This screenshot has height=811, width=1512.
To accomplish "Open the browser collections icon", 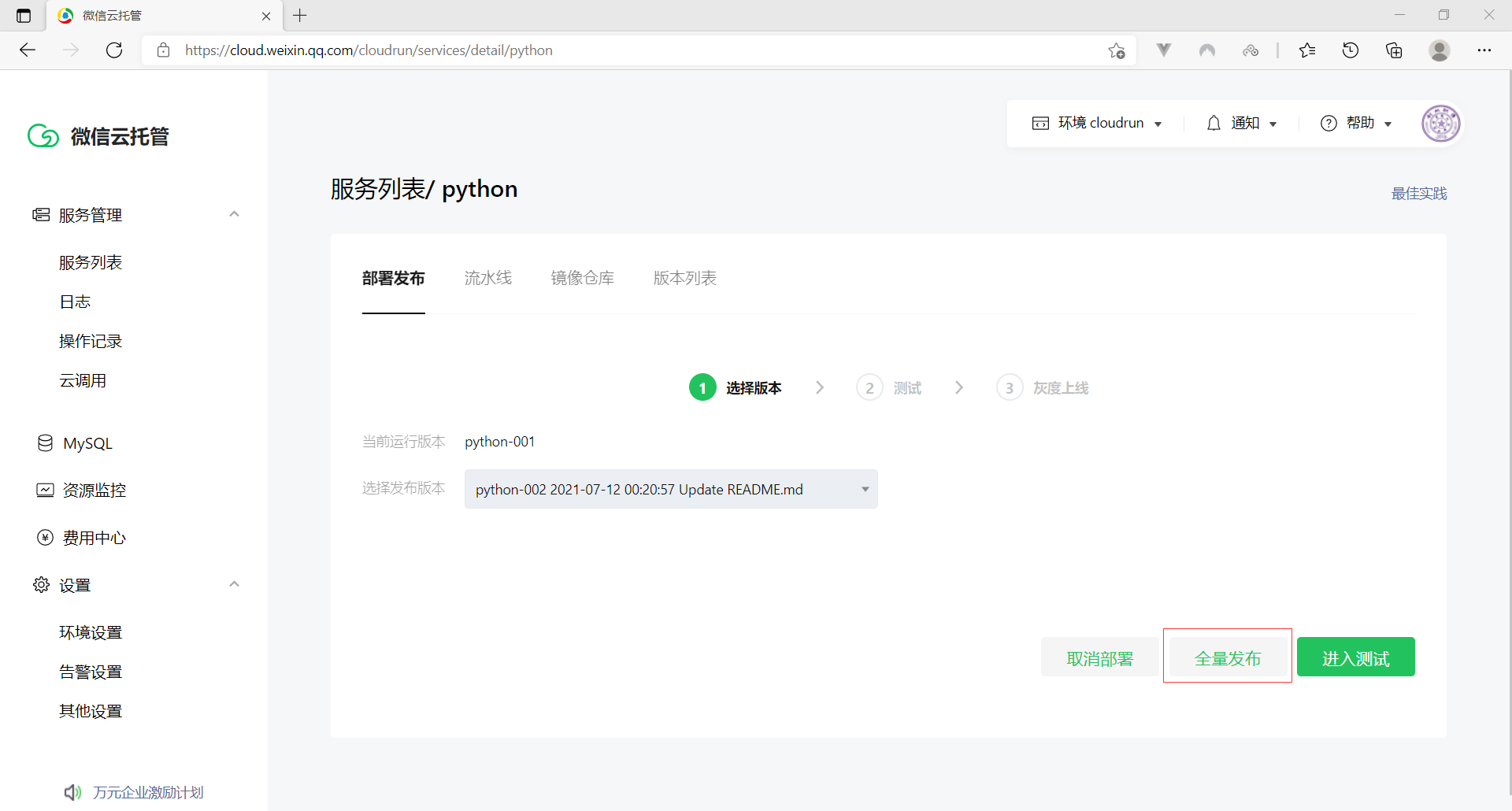I will [1394, 50].
